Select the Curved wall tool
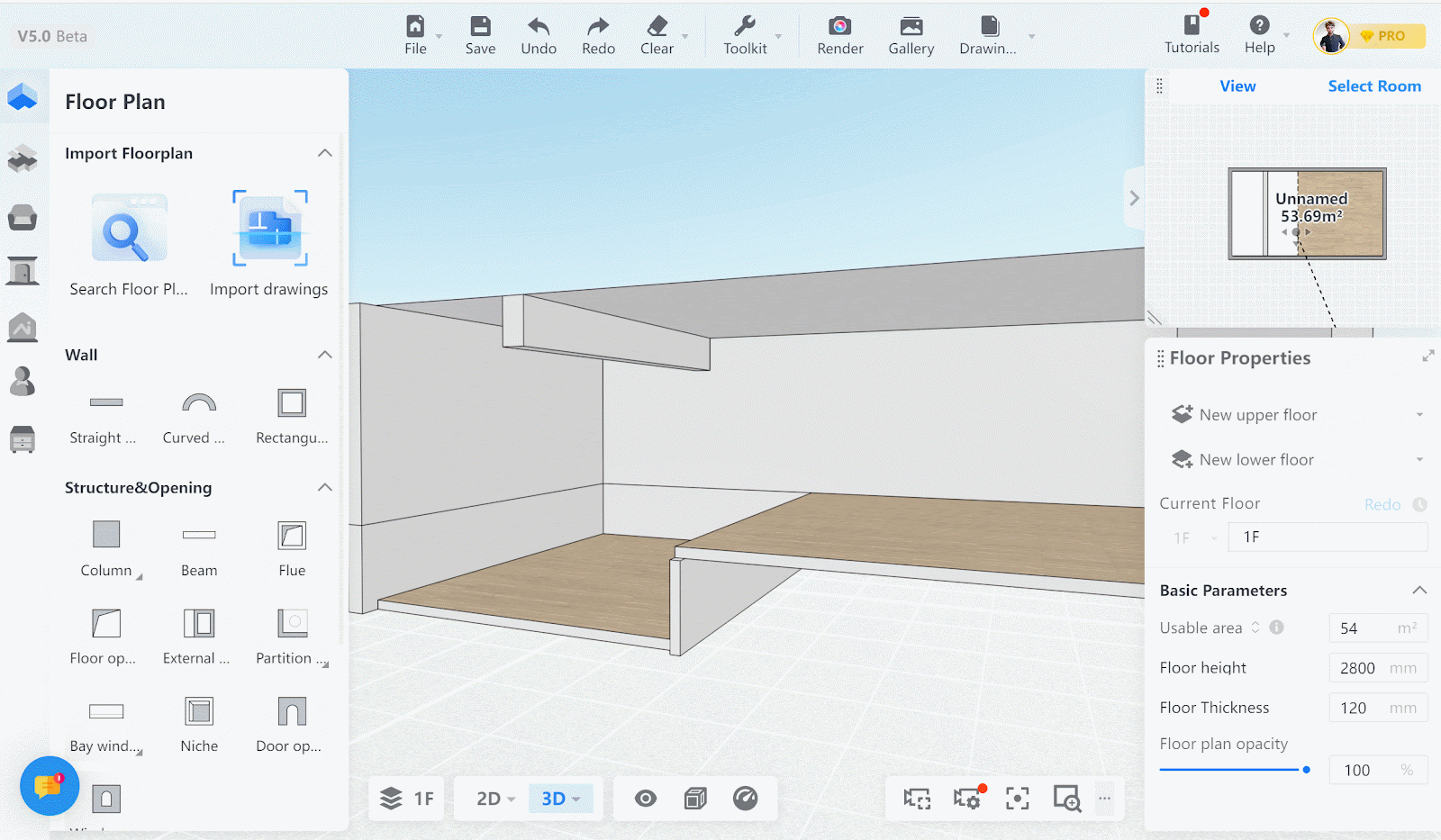This screenshot has width=1441, height=840. coord(198,402)
